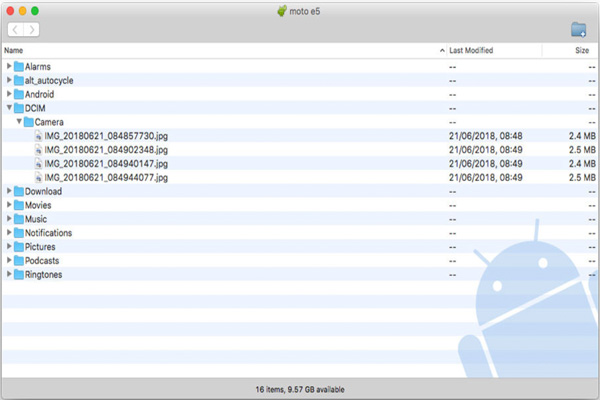Go back with the left arrow
This screenshot has width=600, height=400.
[15, 29]
